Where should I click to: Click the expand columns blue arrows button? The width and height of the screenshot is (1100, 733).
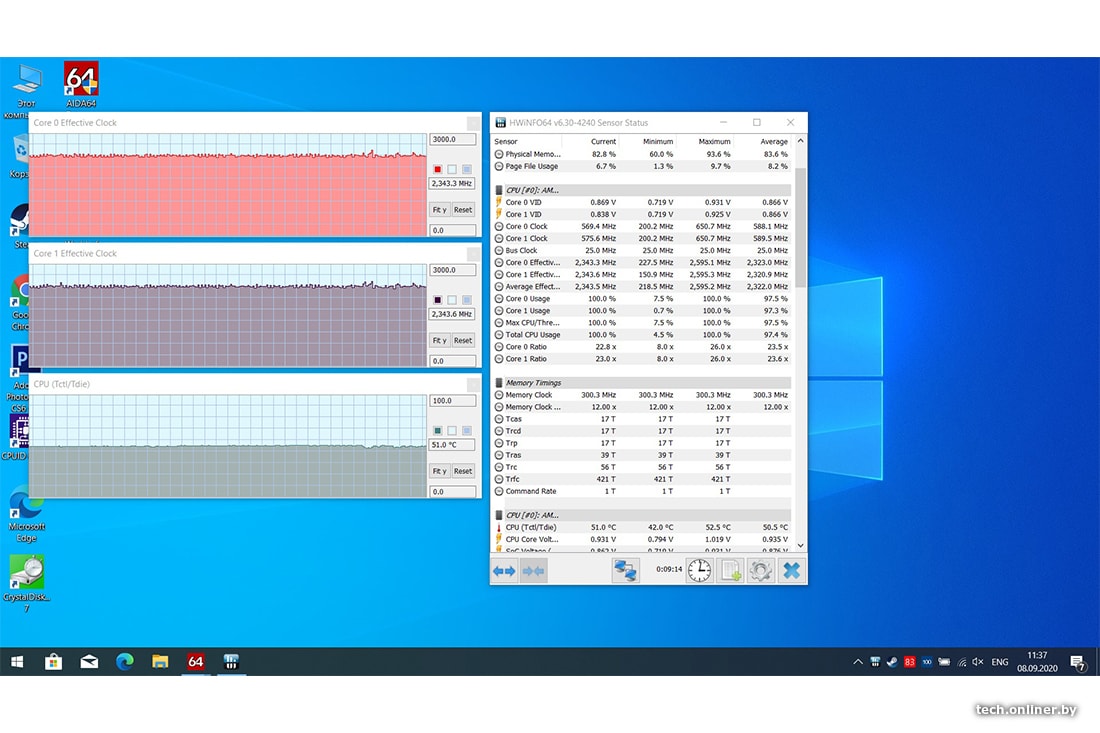504,571
